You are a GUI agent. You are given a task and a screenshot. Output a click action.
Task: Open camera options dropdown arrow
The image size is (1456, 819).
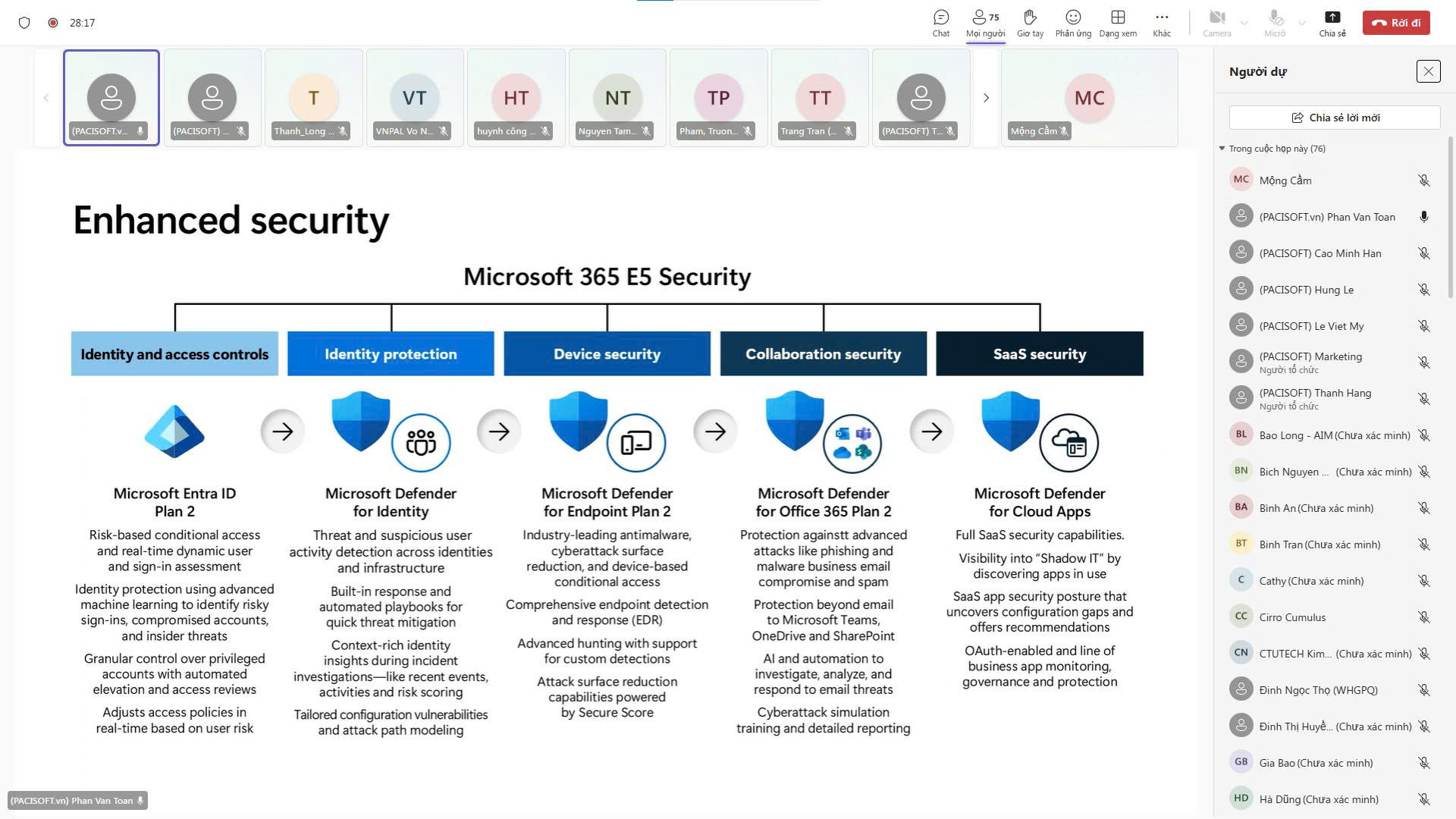click(x=1244, y=23)
